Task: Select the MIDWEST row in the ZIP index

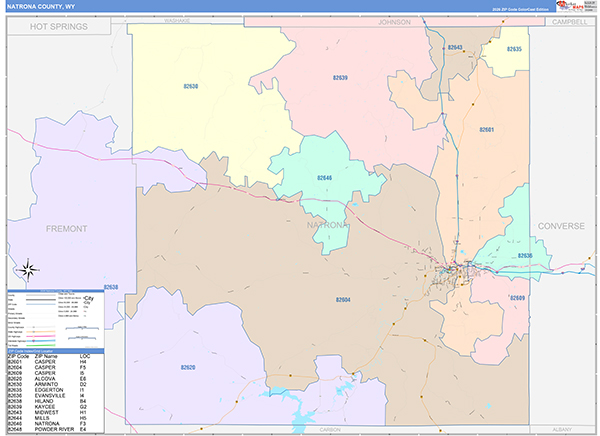Action: [x=47, y=413]
